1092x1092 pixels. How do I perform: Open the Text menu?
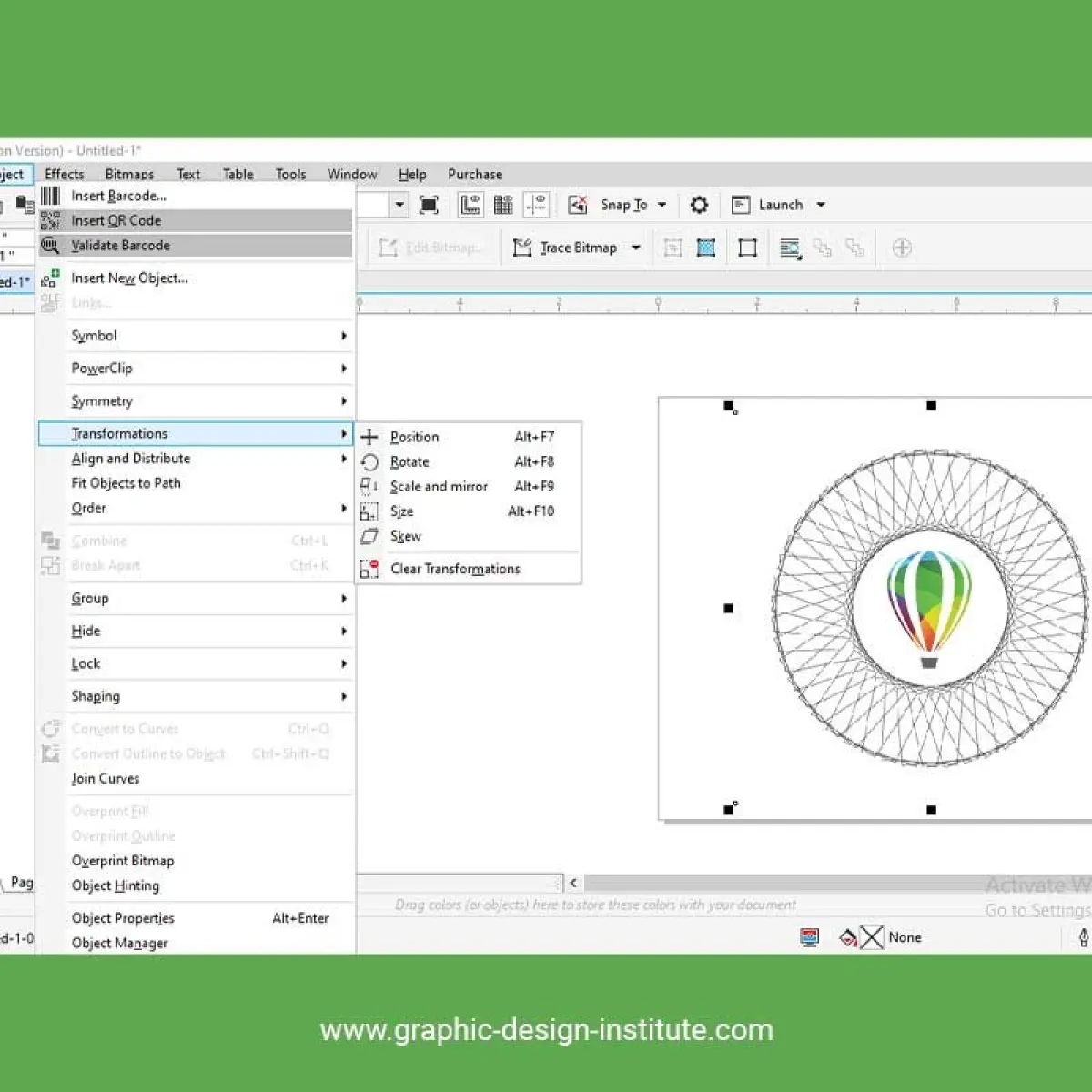[188, 174]
